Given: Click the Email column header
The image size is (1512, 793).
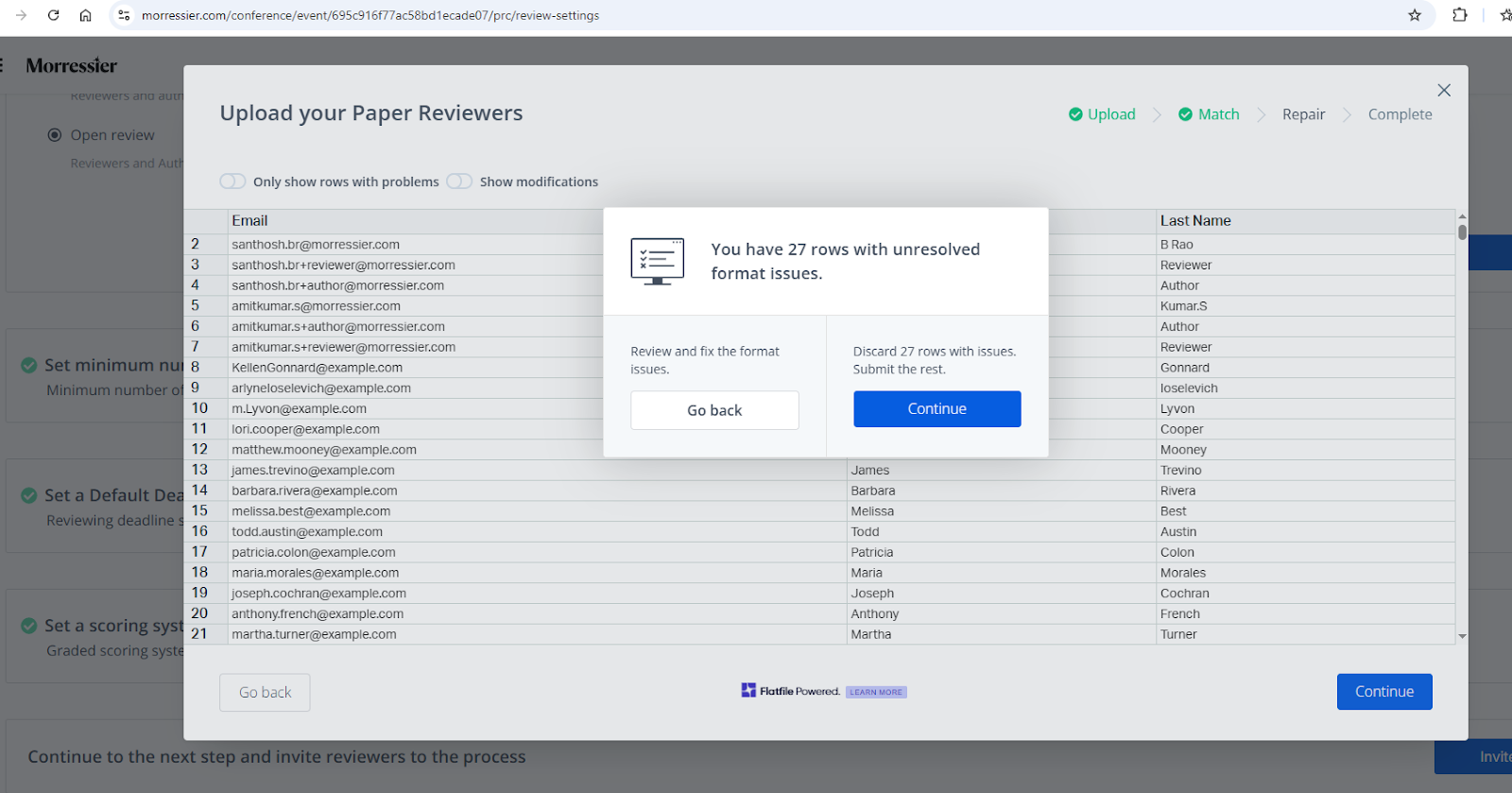Looking at the screenshot, I should tap(250, 220).
